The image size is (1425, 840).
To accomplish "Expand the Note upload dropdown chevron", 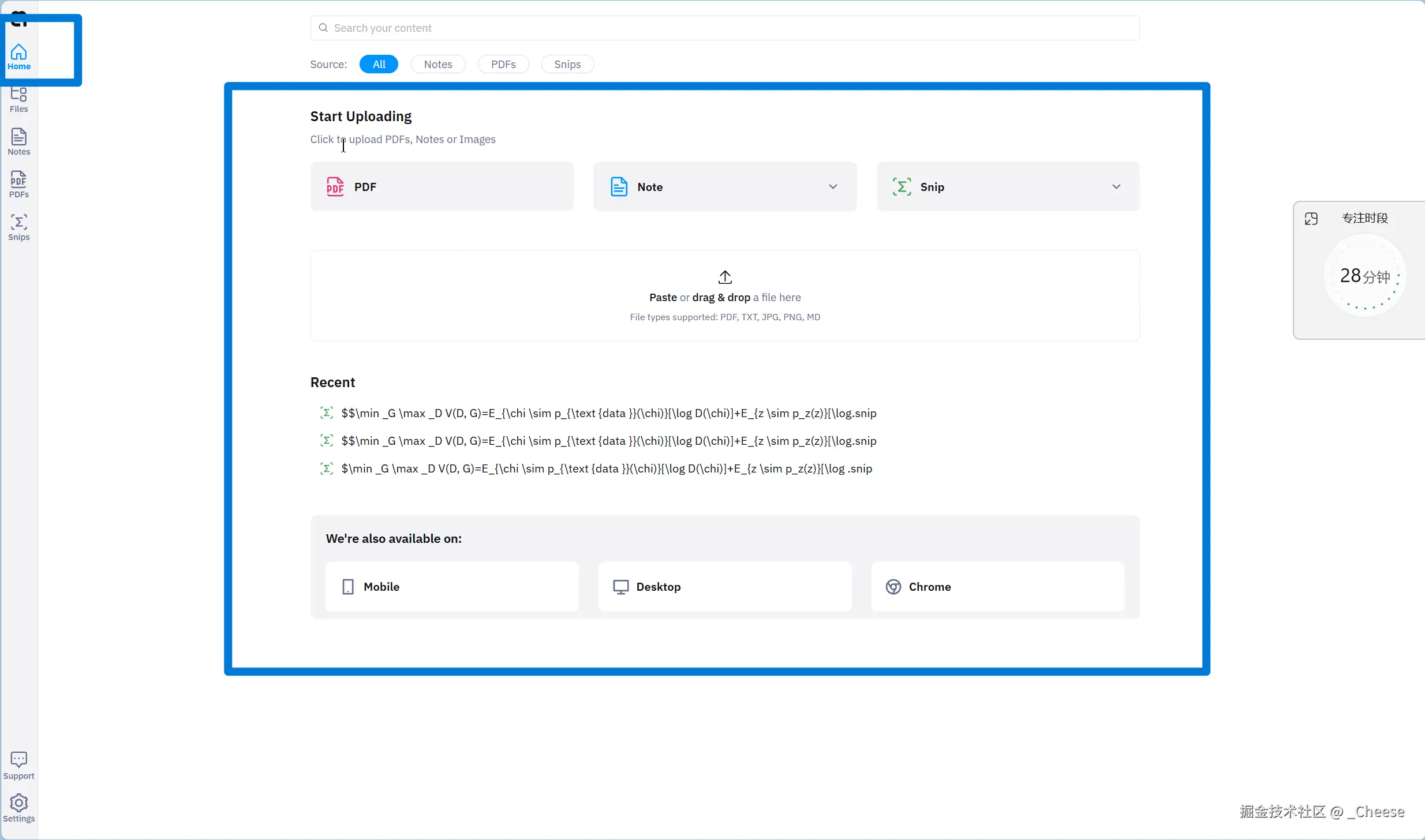I will pyautogui.click(x=833, y=187).
